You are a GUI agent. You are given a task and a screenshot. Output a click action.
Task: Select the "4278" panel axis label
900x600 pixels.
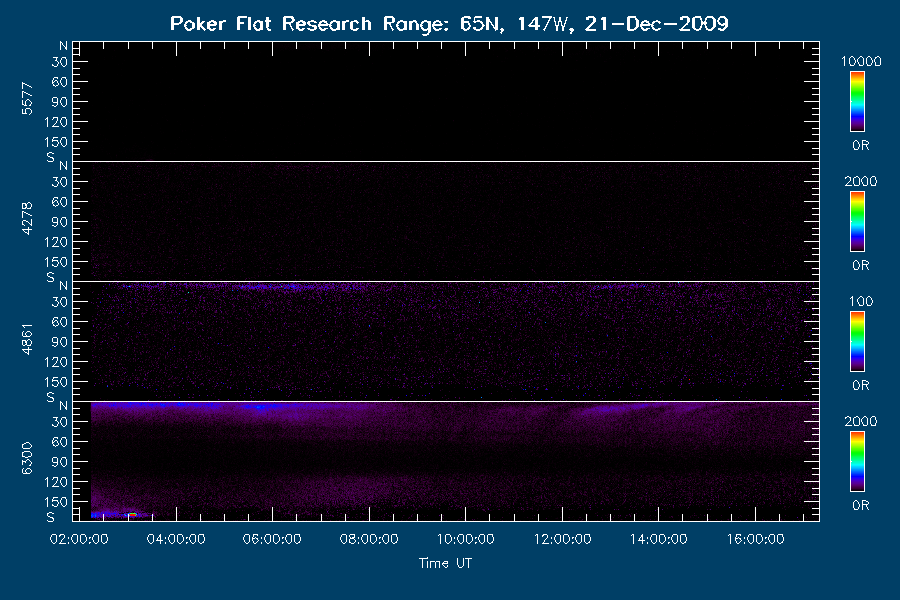pos(27,219)
